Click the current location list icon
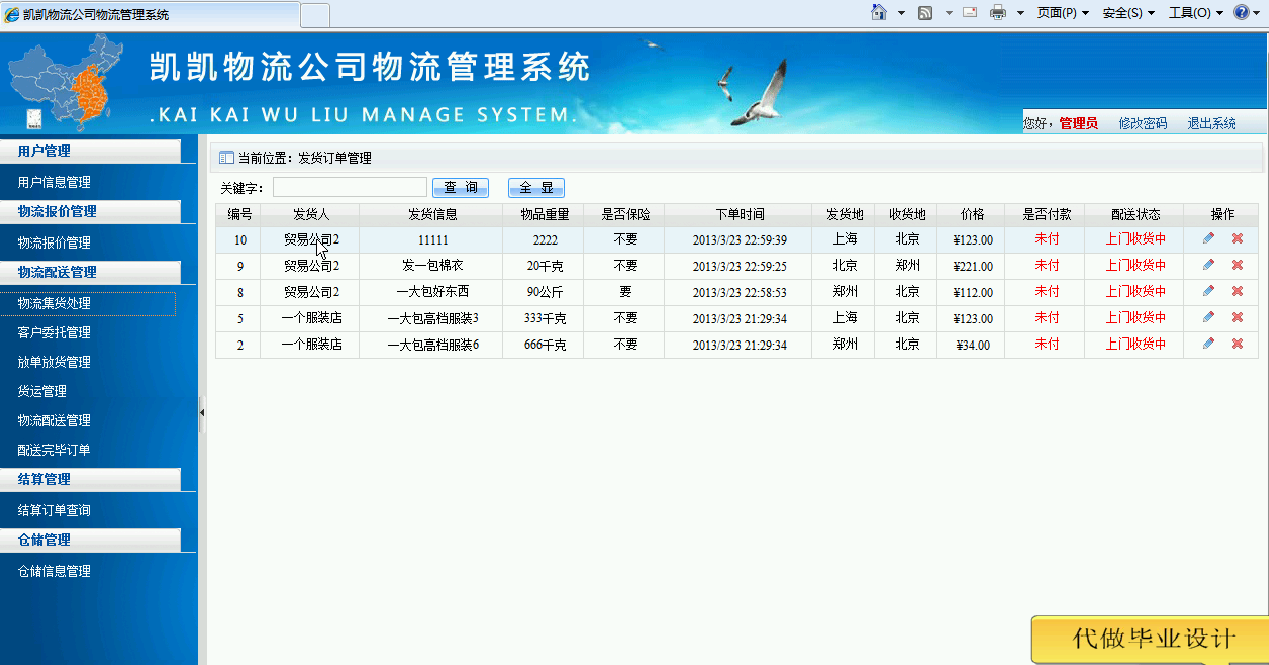1269x665 pixels. pos(226,158)
